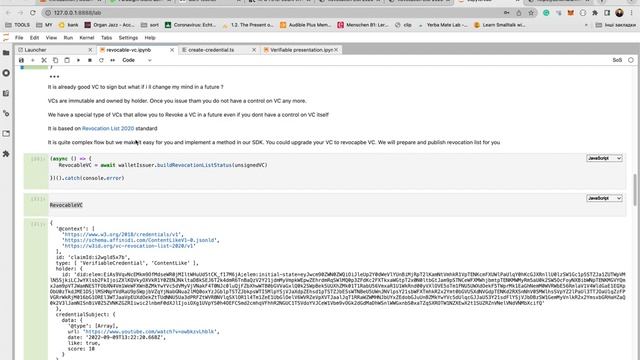
Task: Switch to the Verifiable presentation notebook tab
Action: [301, 50]
